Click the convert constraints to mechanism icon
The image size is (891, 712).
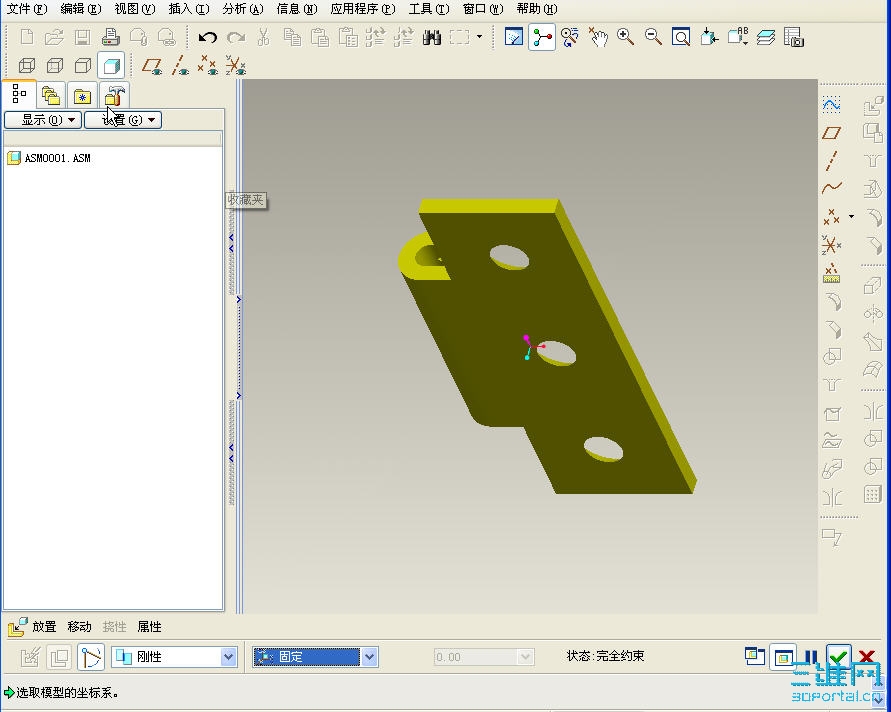[x=90, y=657]
